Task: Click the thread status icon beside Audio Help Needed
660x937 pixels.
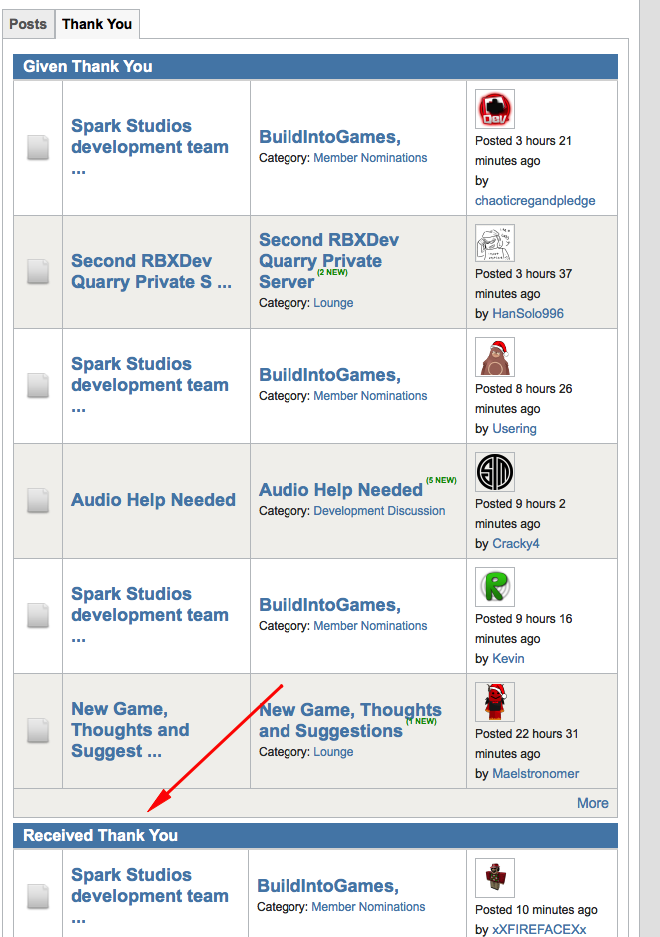Action: pyautogui.click(x=38, y=501)
